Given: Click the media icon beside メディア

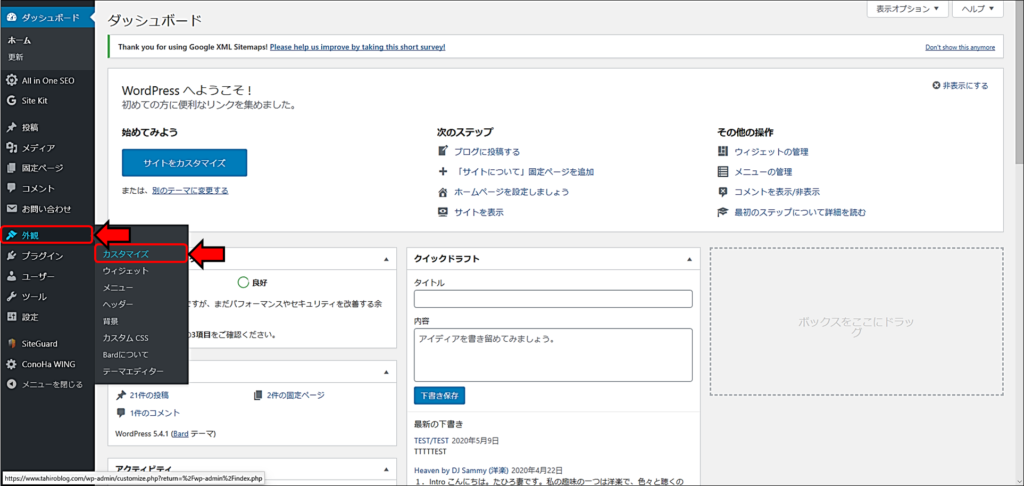Looking at the screenshot, I should [x=12, y=148].
